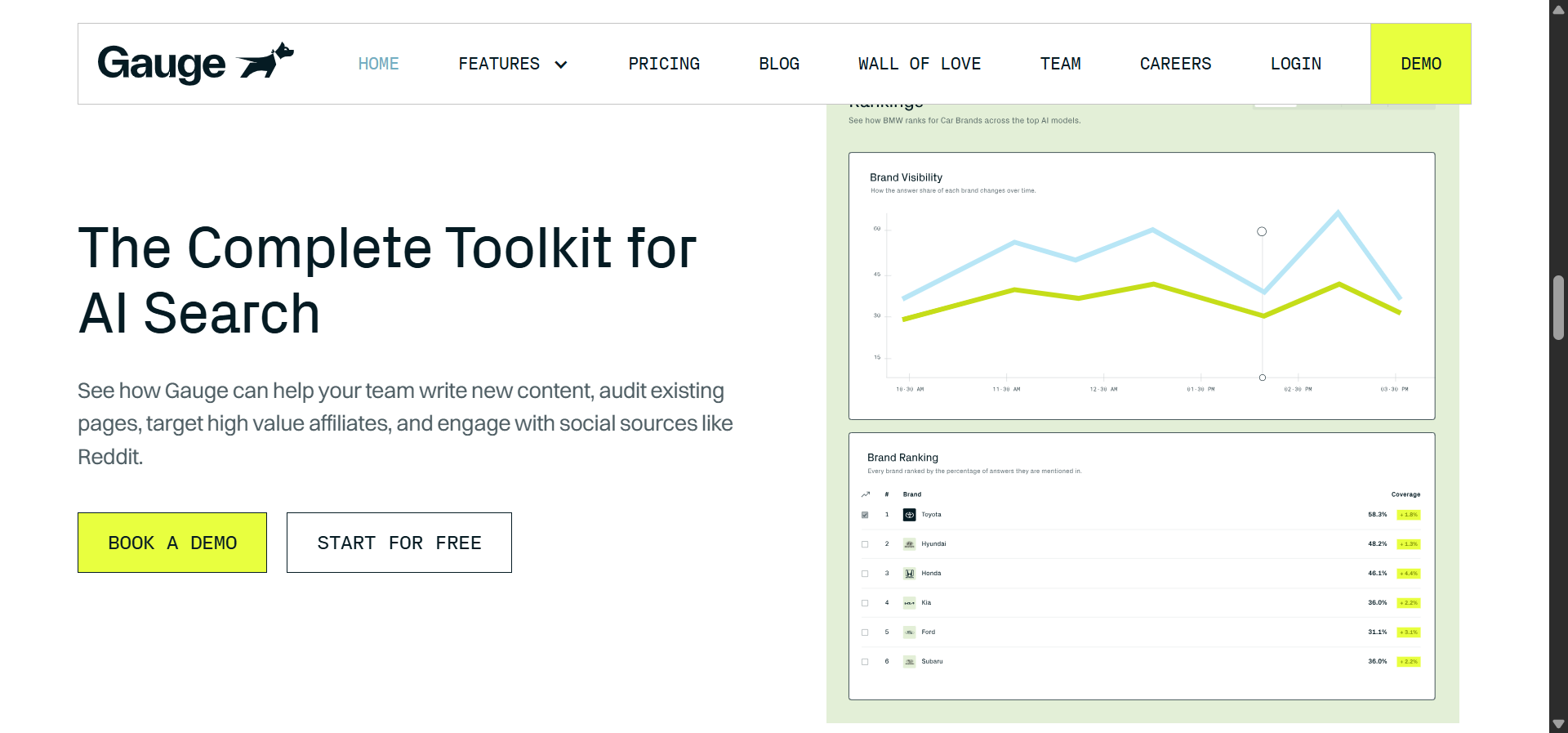Click the 'See how BMW ranks' description text
Viewport: 1568px width, 733px height.
point(964,121)
